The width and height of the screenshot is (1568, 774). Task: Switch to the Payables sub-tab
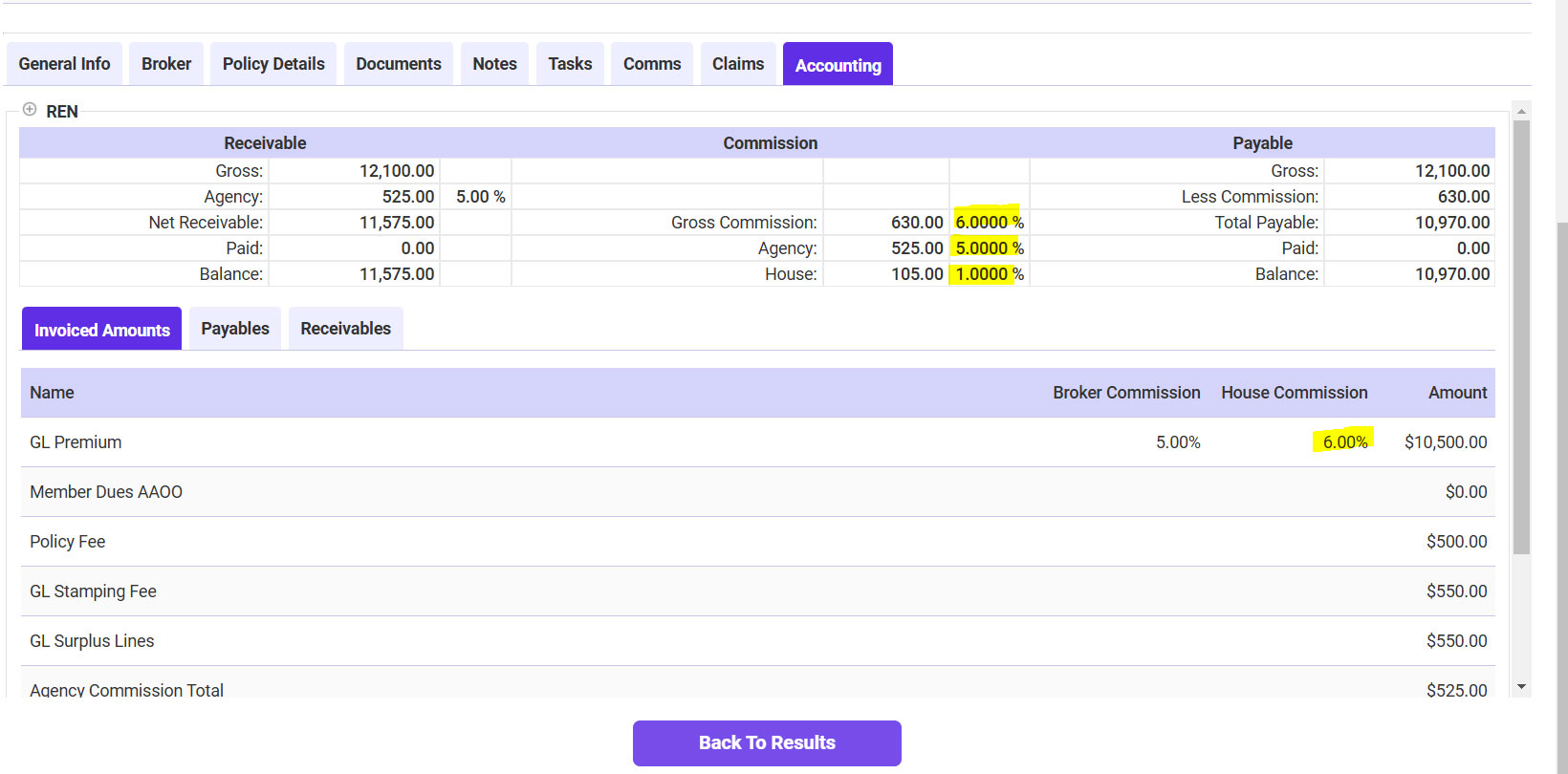[235, 329]
